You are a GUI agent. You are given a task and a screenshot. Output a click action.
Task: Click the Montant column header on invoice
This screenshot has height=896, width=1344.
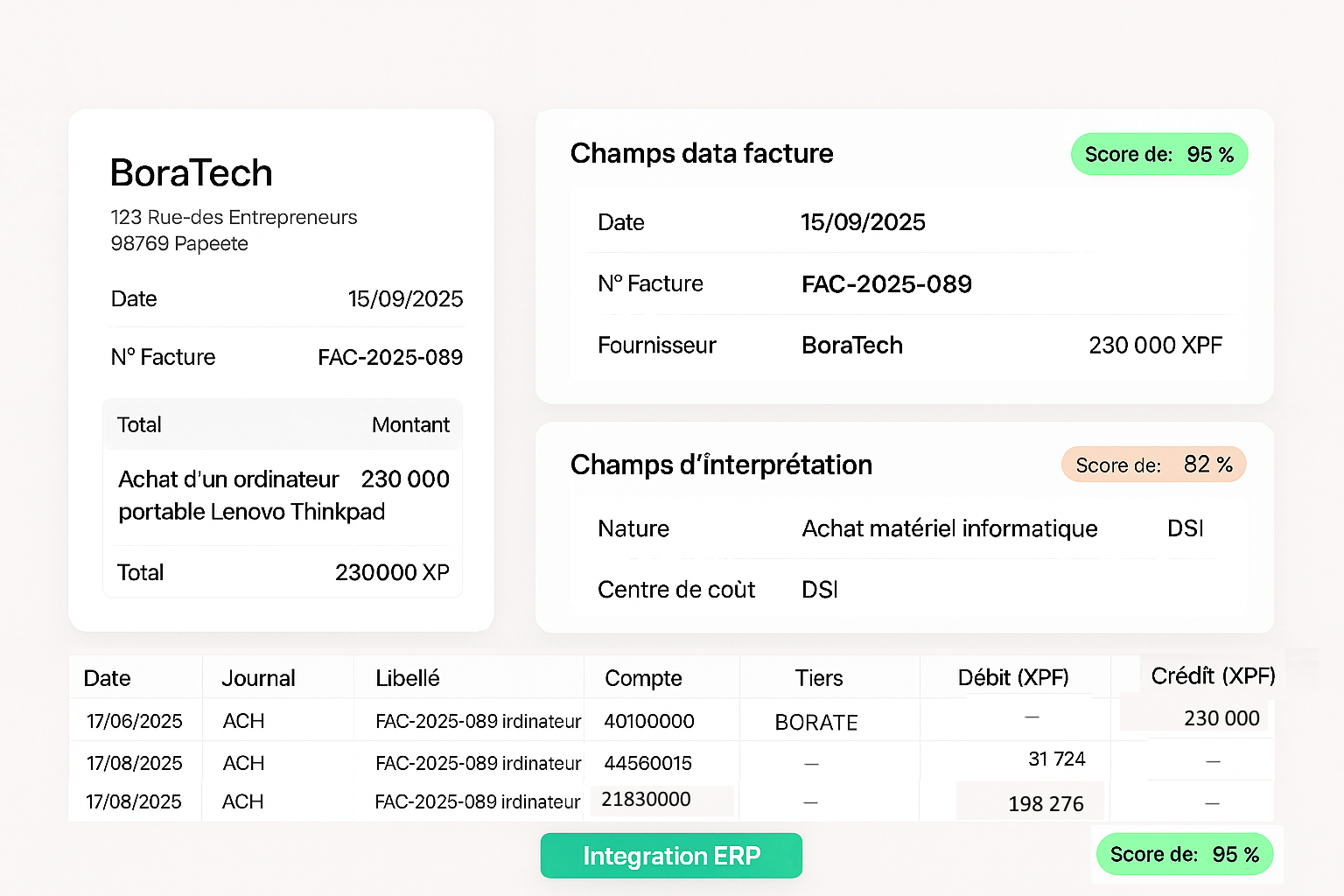(x=410, y=425)
